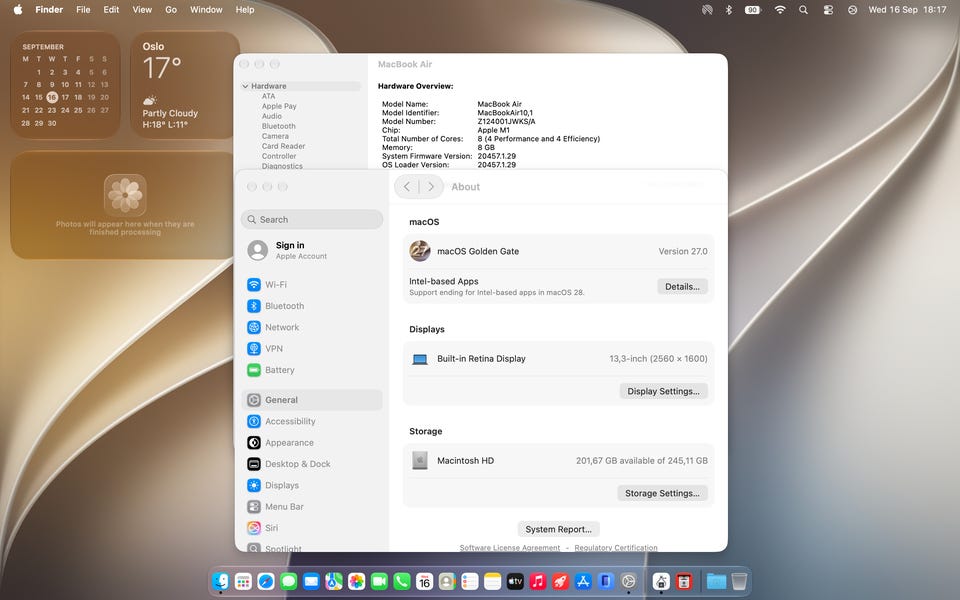Open the Software License Agreement link

pyautogui.click(x=509, y=548)
